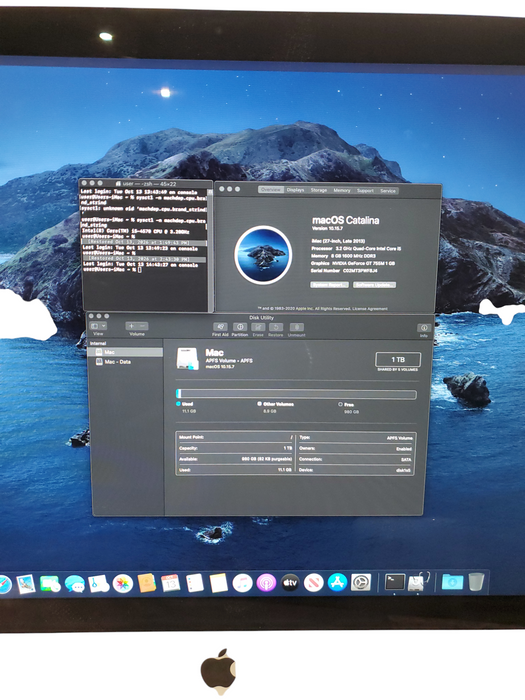
Task: Click the Software Update button
Action: (x=375, y=285)
